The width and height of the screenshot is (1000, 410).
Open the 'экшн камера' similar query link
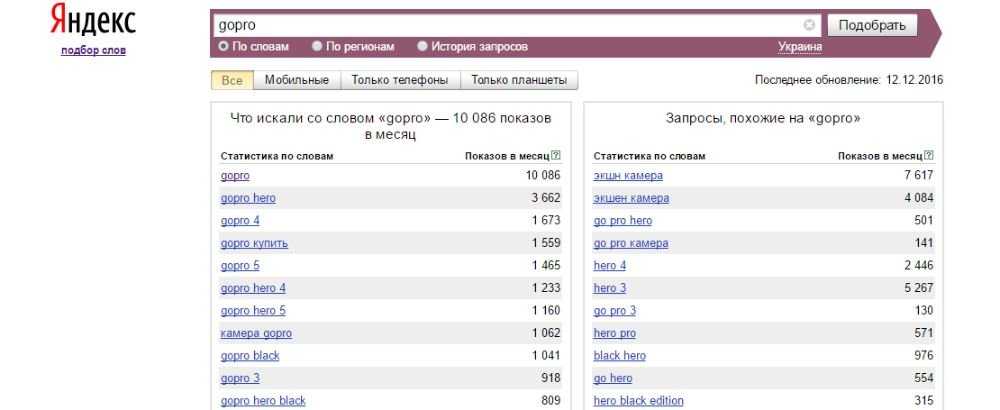coord(628,175)
